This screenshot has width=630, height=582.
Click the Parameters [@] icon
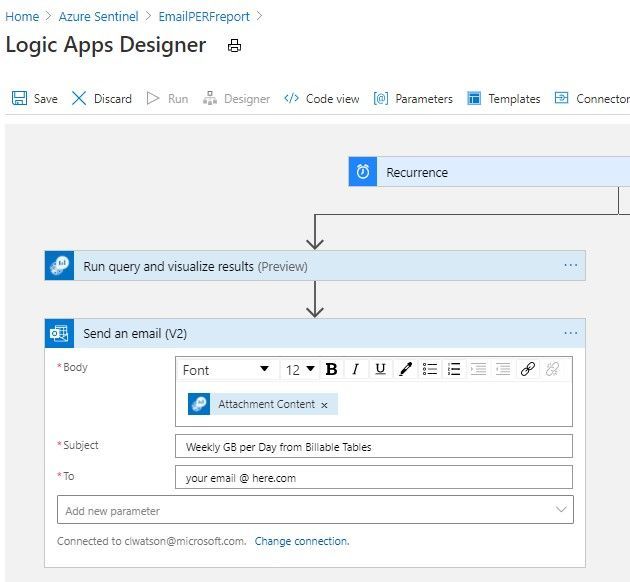[380, 98]
